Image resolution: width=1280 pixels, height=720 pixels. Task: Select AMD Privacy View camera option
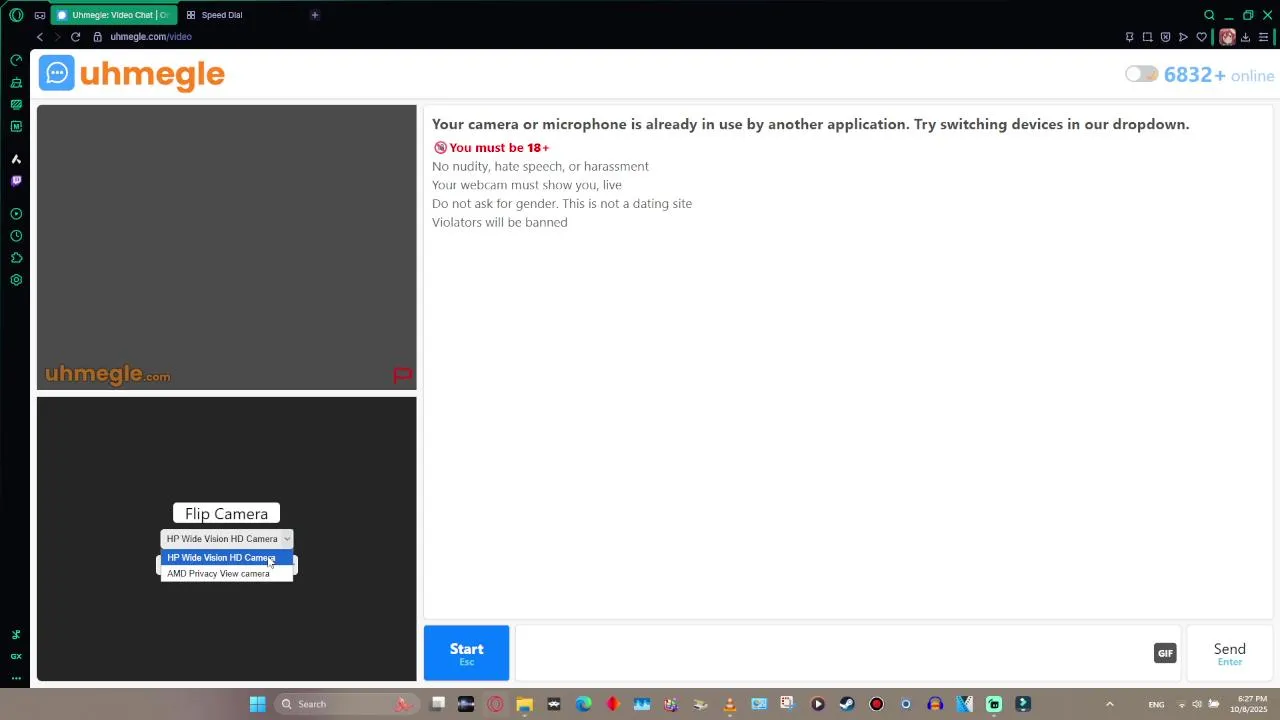(x=227, y=574)
